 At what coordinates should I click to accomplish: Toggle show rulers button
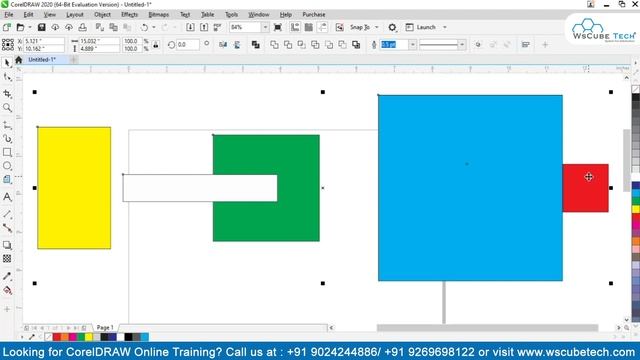(295, 27)
